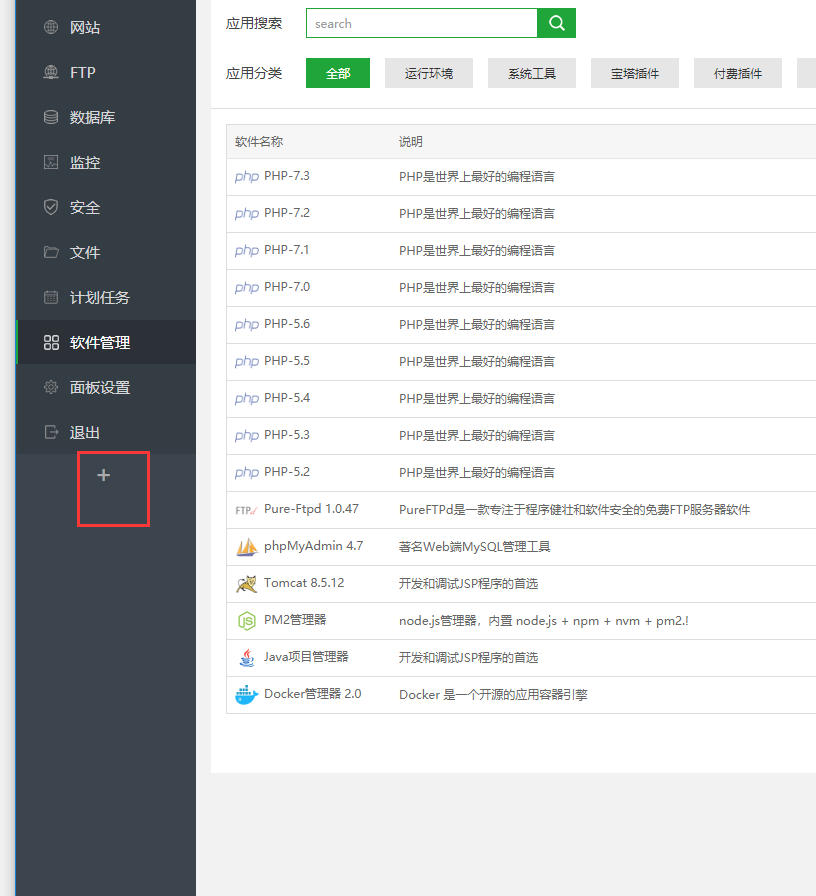Click the globe icon beside 网站

[x=51, y=27]
